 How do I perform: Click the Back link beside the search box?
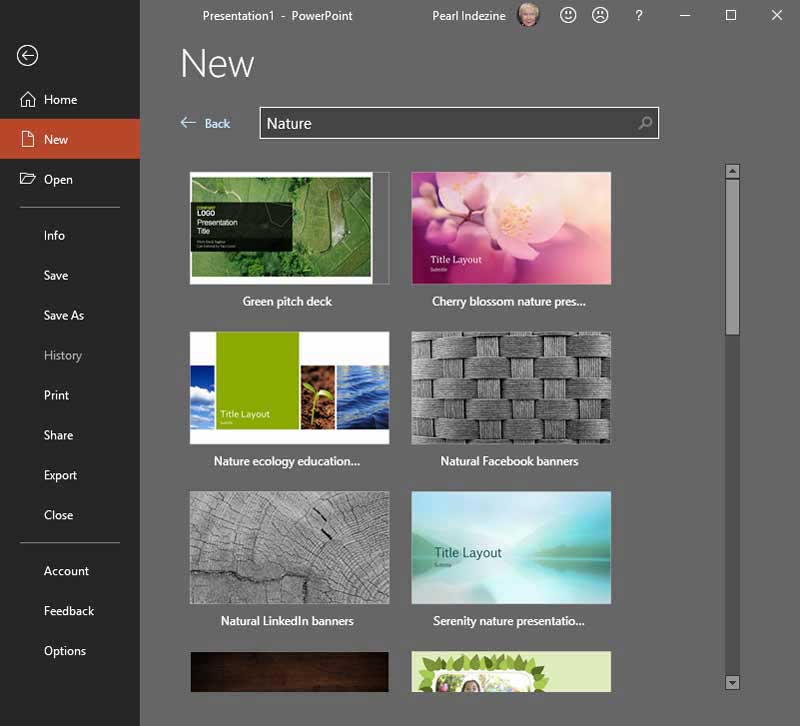205,123
